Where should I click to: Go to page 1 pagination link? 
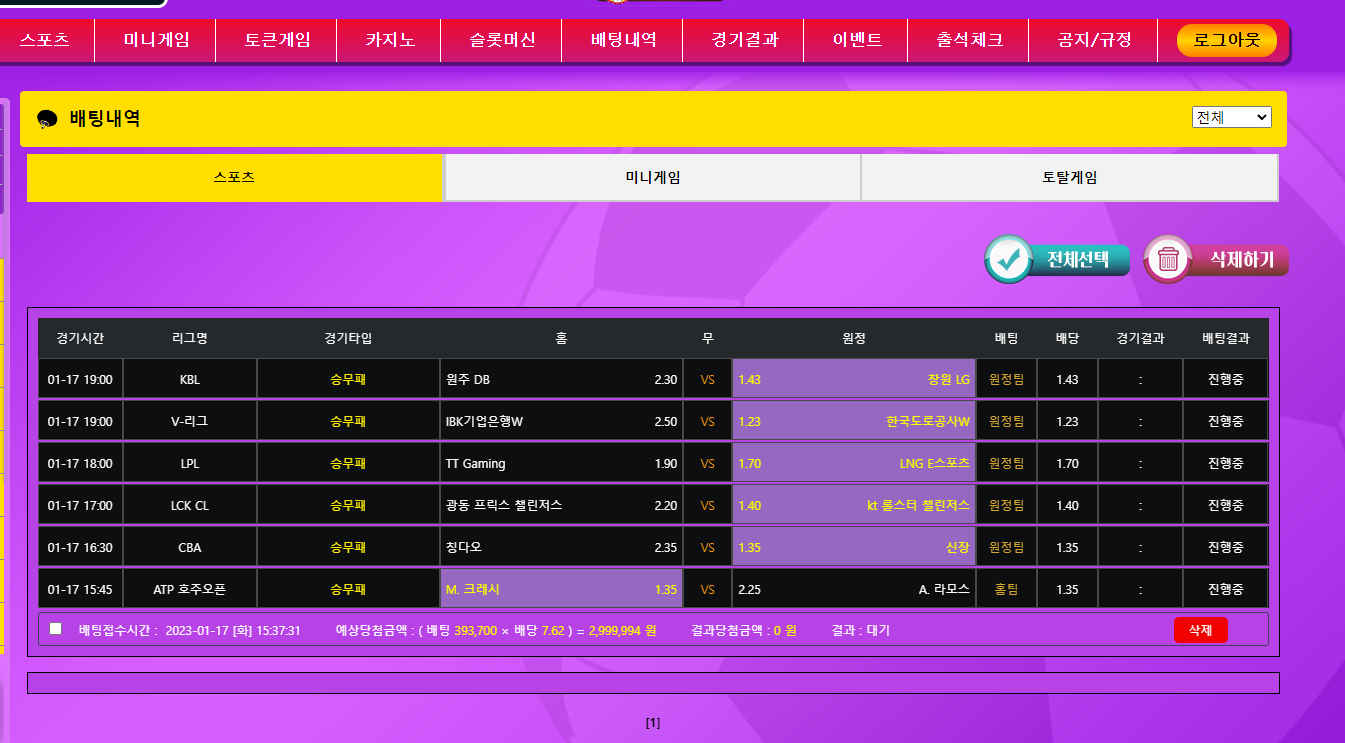(x=653, y=723)
